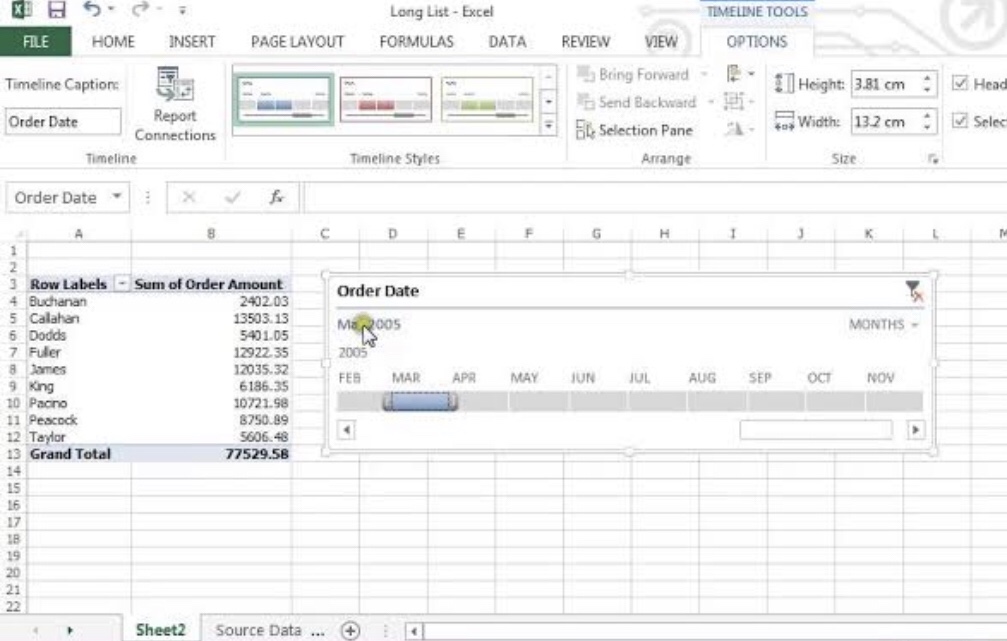This screenshot has height=641, width=1007.
Task: Open Report Connections dialog
Action: click(x=174, y=106)
